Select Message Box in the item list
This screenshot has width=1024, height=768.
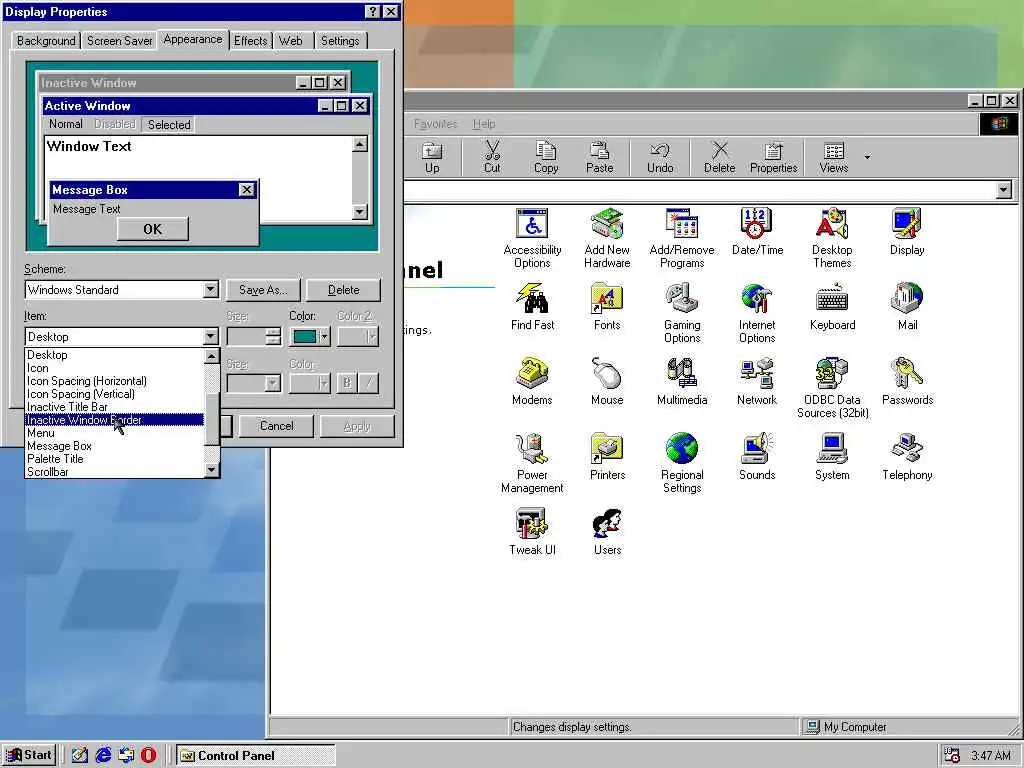(114, 446)
